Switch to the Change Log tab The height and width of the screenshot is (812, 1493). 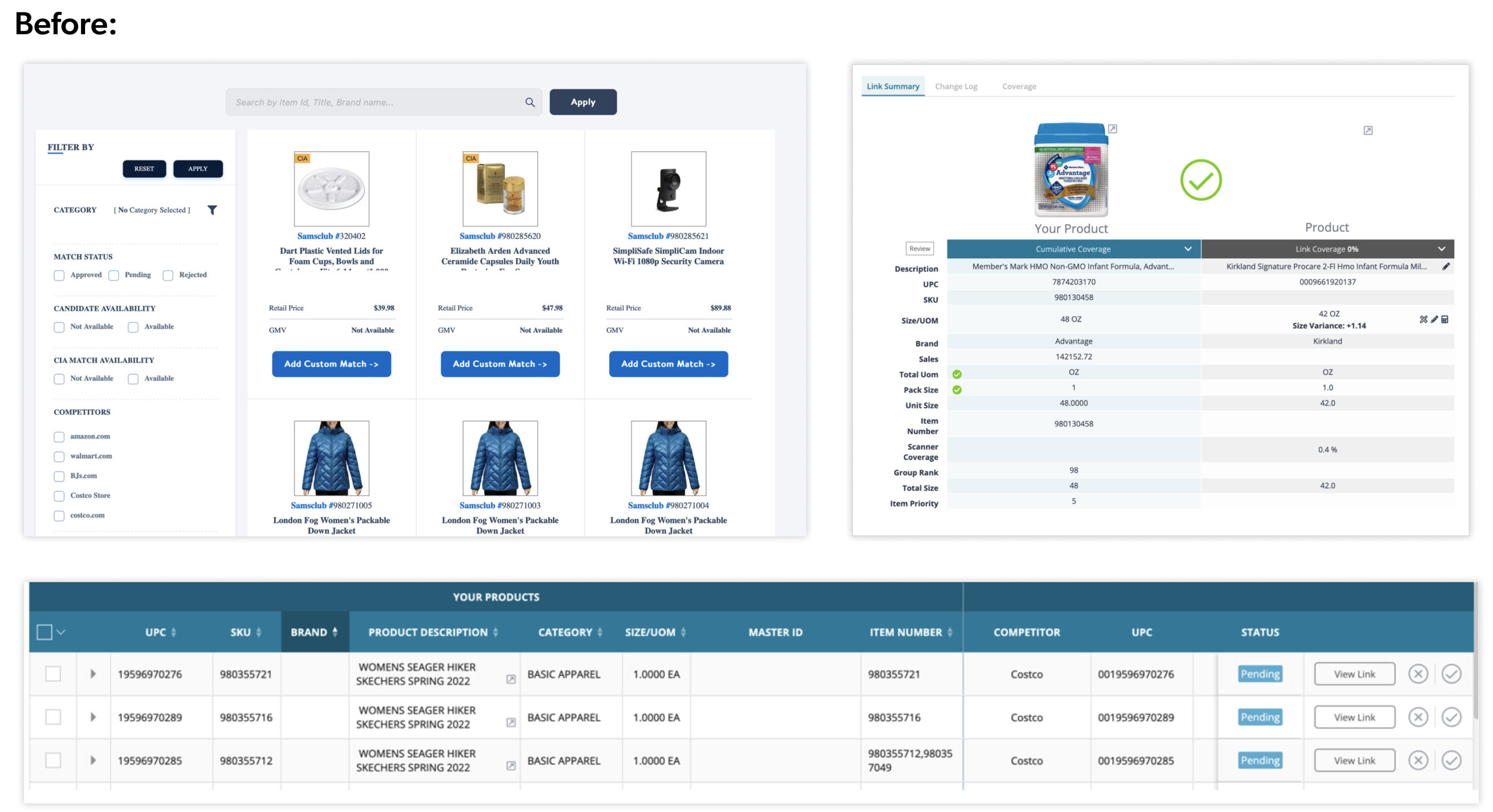click(x=956, y=86)
